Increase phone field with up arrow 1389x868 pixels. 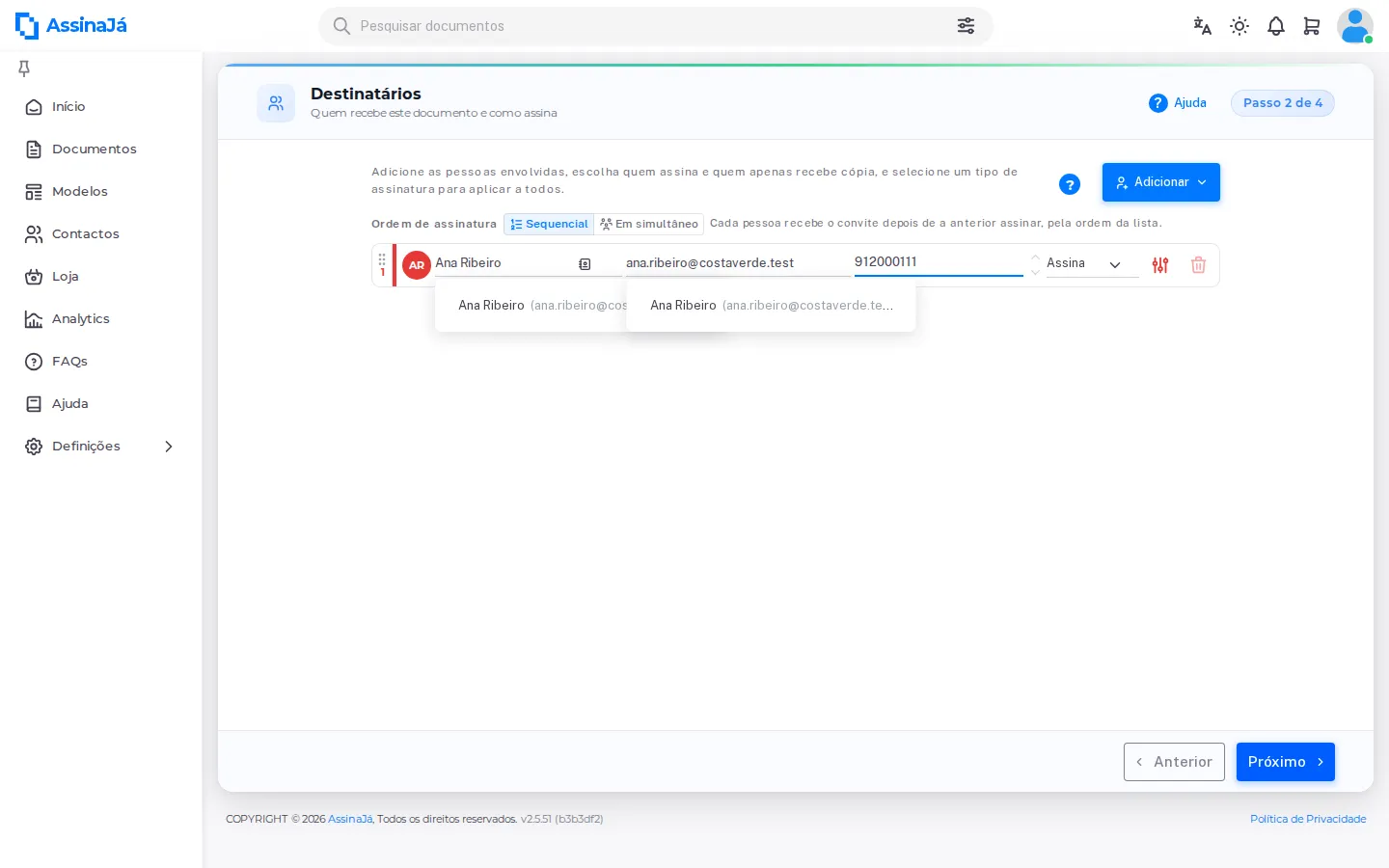click(1035, 258)
